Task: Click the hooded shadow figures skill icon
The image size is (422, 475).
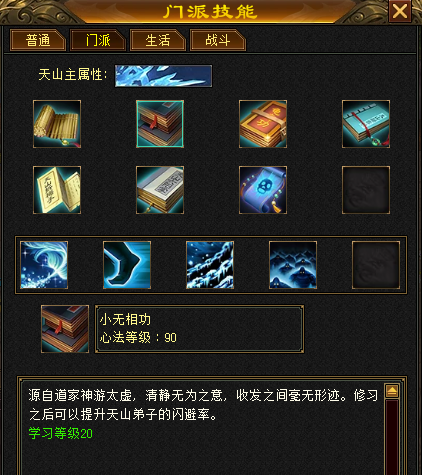Action: pos(293,265)
